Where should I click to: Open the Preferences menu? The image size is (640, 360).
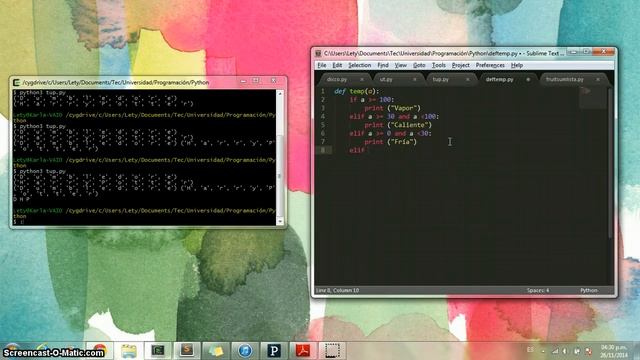coord(490,65)
